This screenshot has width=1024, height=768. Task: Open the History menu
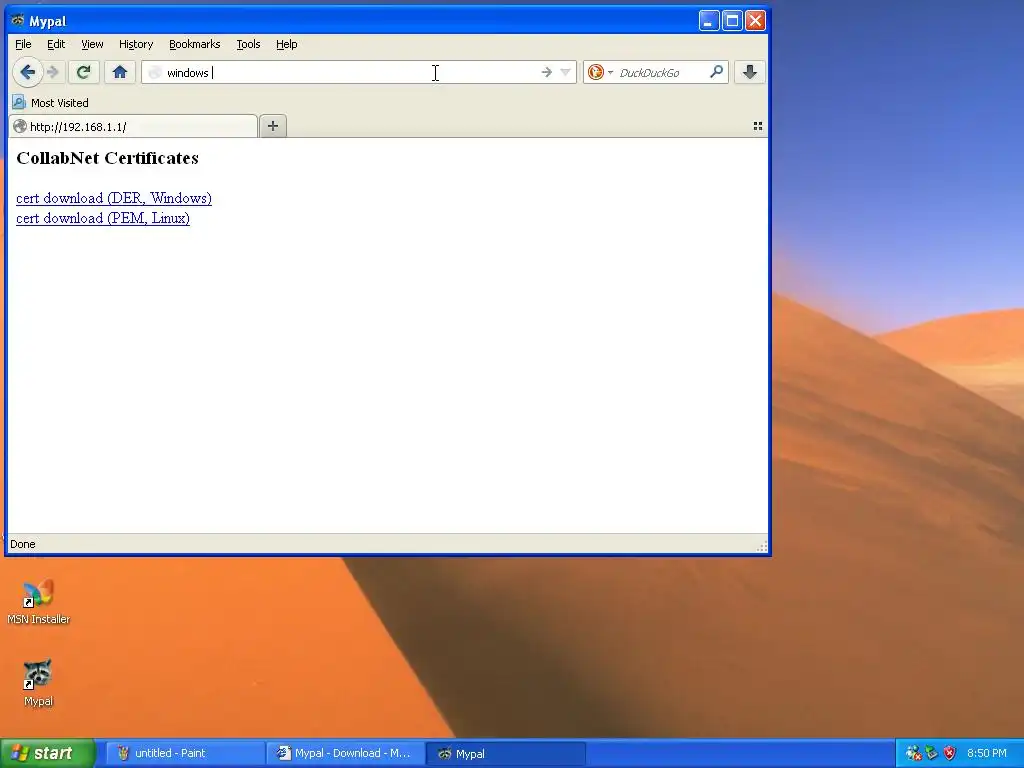(x=136, y=44)
